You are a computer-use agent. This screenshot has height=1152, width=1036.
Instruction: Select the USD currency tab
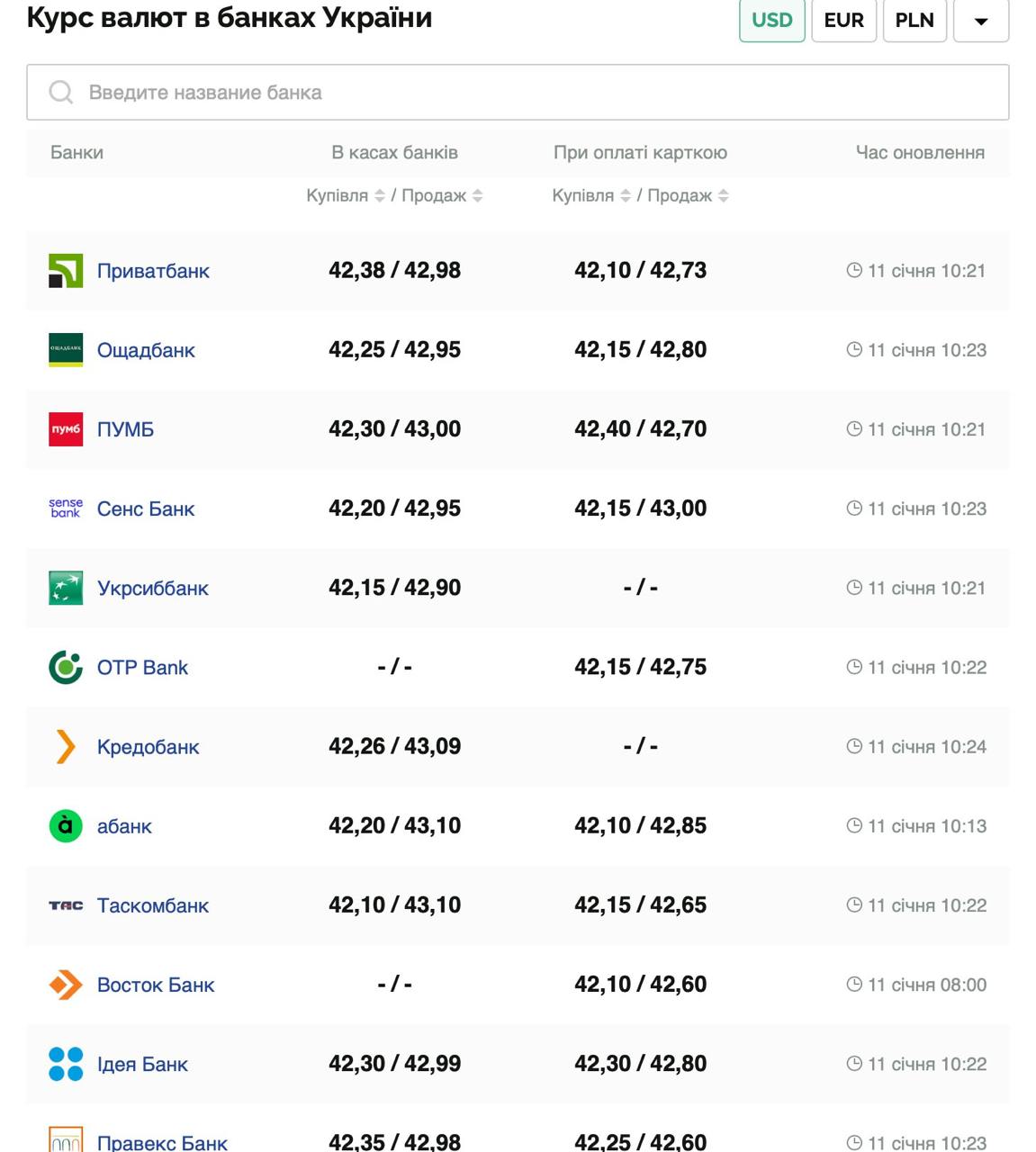click(771, 20)
